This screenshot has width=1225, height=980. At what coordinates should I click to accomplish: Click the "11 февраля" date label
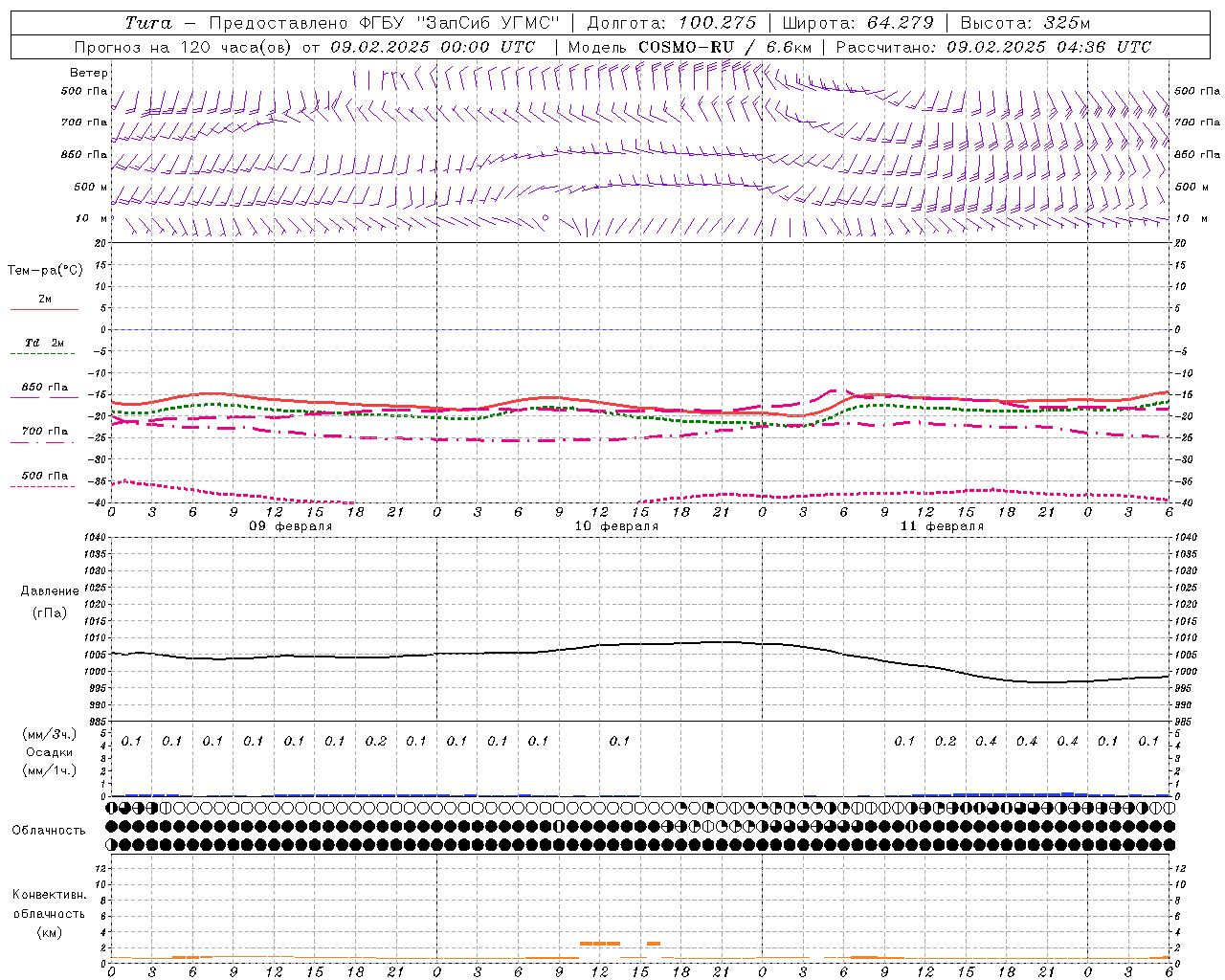tap(942, 526)
